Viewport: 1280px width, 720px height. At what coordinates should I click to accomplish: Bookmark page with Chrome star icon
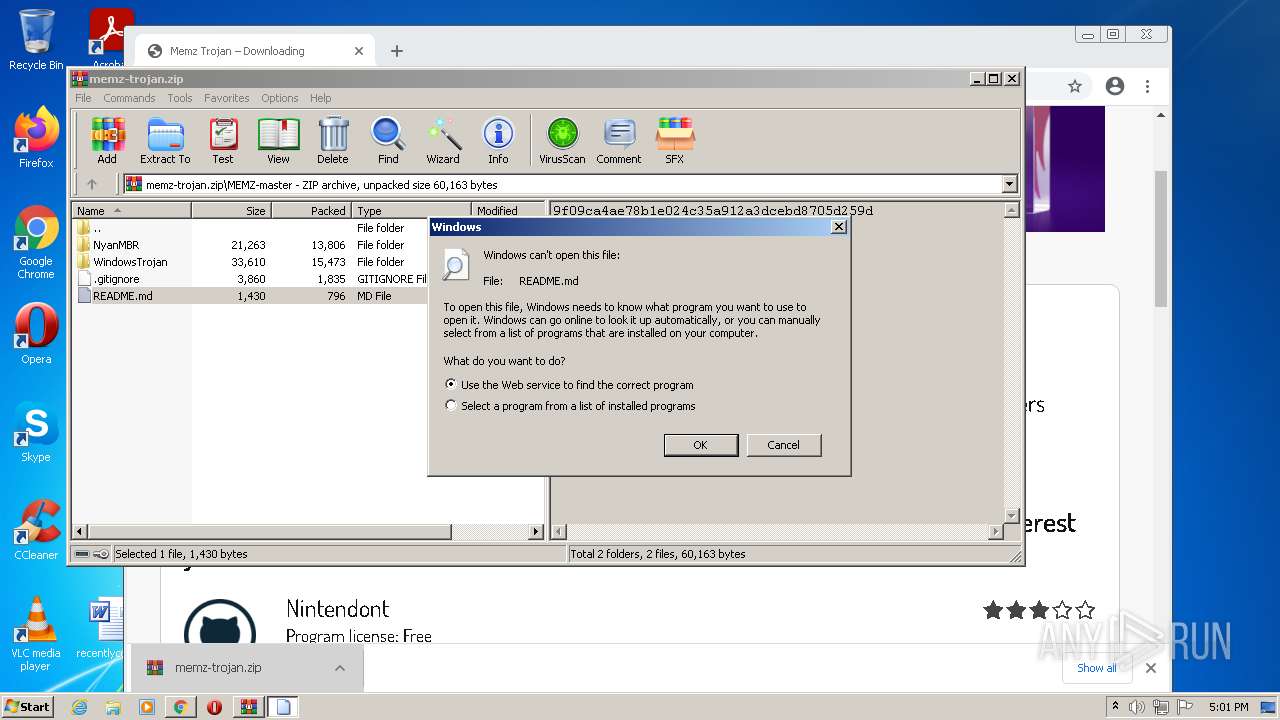pos(1075,86)
